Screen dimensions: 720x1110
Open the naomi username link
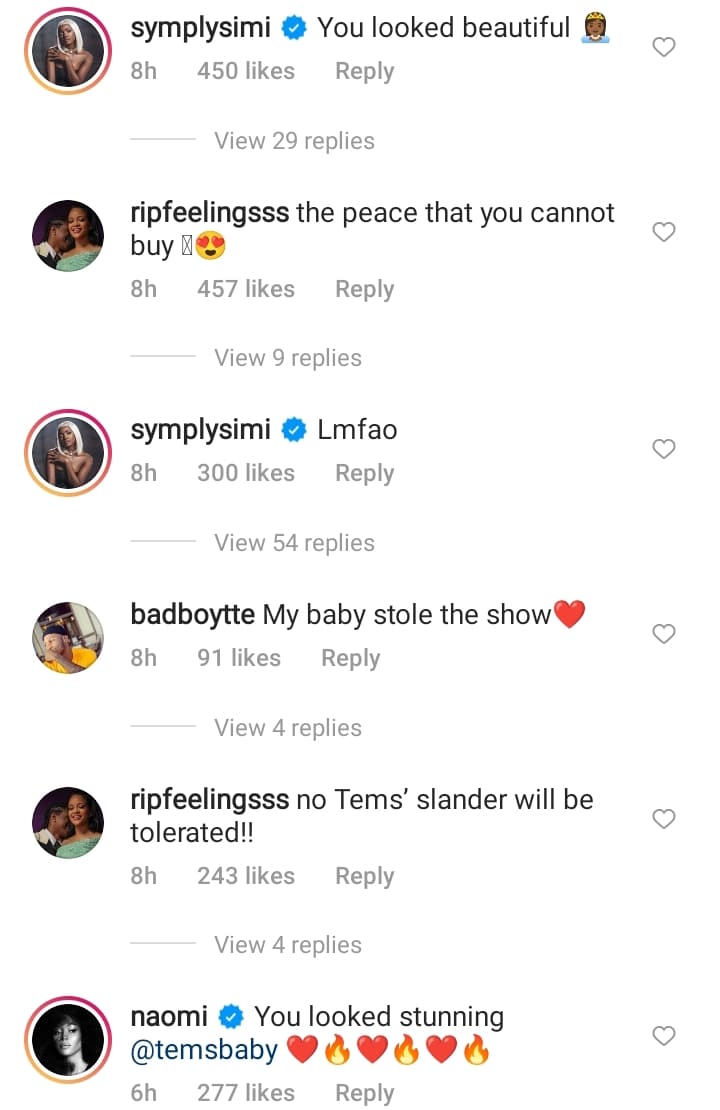pyautogui.click(x=169, y=1017)
